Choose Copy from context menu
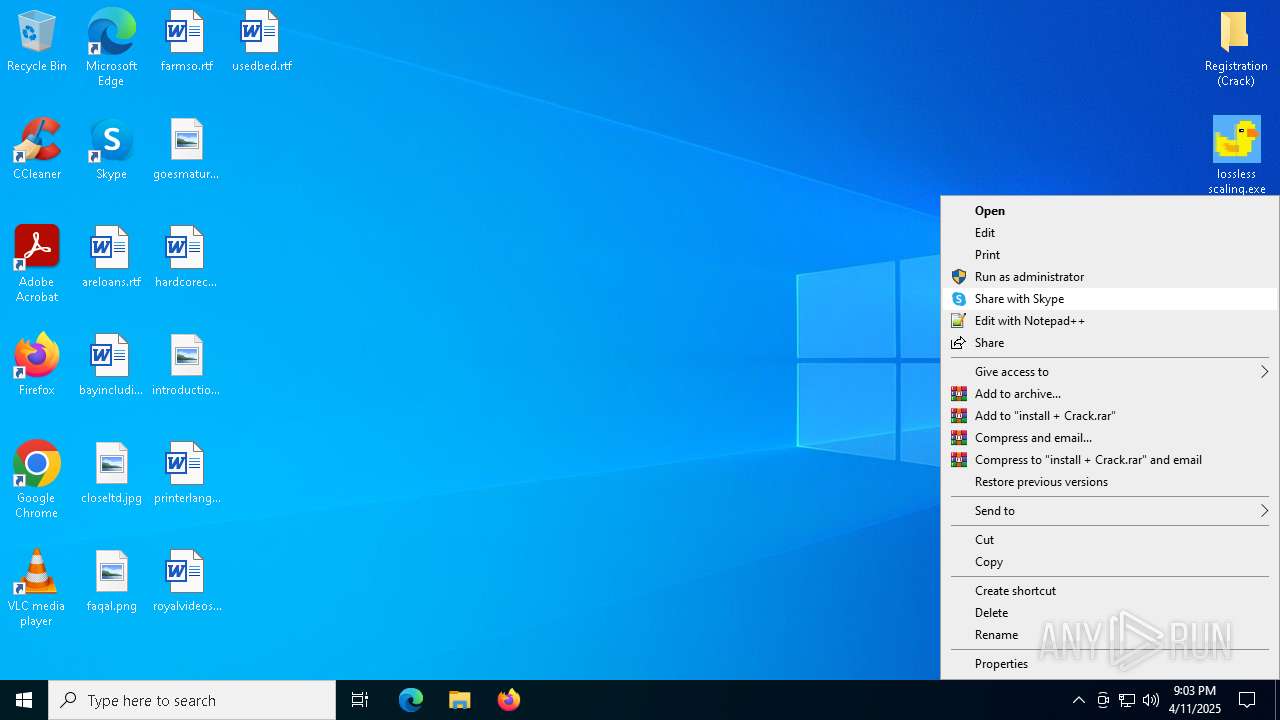Viewport: 1280px width, 720px height. pos(1110,562)
